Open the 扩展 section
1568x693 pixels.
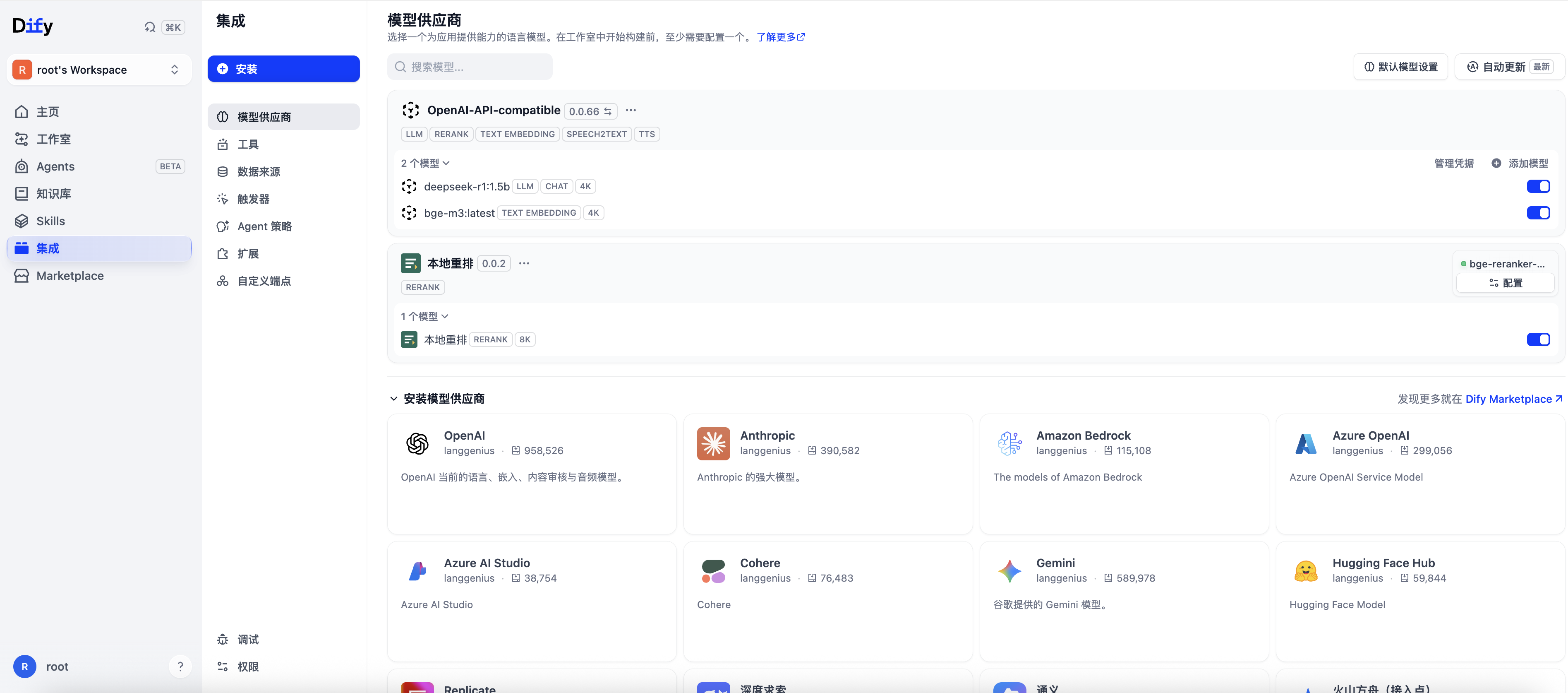284,253
